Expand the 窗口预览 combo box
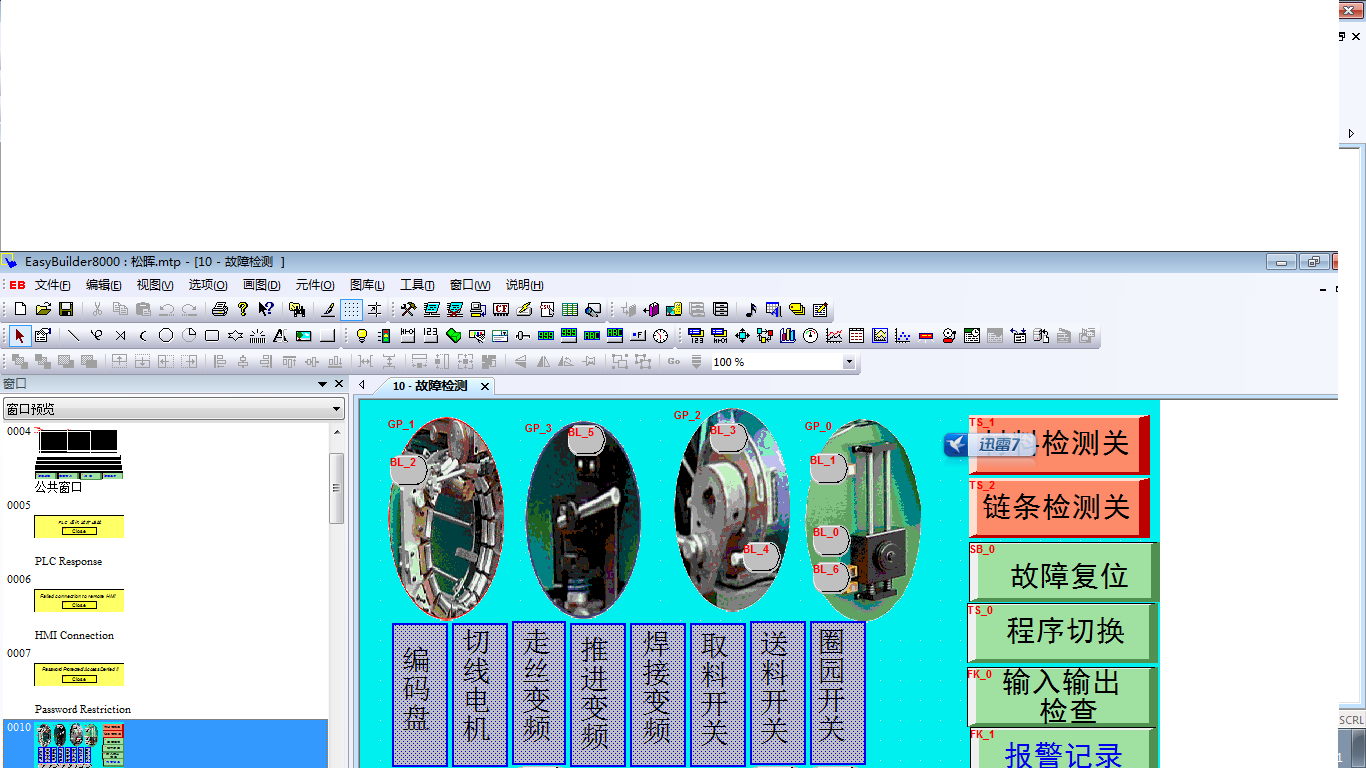This screenshot has width=1366, height=768. tap(336, 409)
